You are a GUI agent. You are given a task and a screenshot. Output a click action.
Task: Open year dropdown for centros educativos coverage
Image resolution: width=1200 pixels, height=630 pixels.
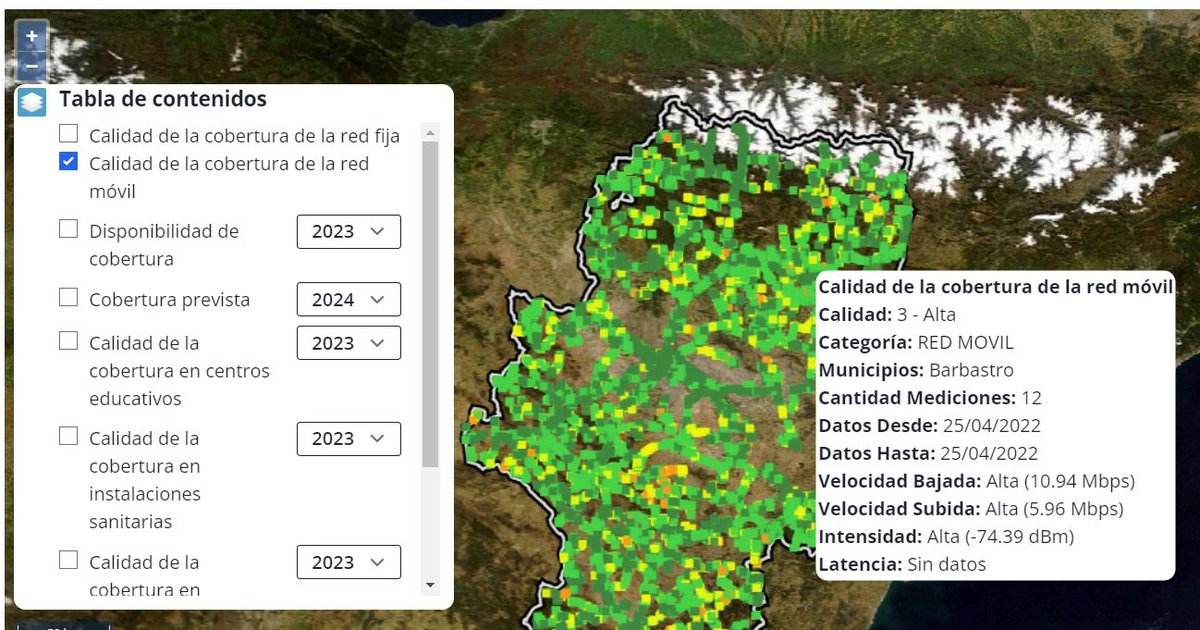pyautogui.click(x=349, y=343)
